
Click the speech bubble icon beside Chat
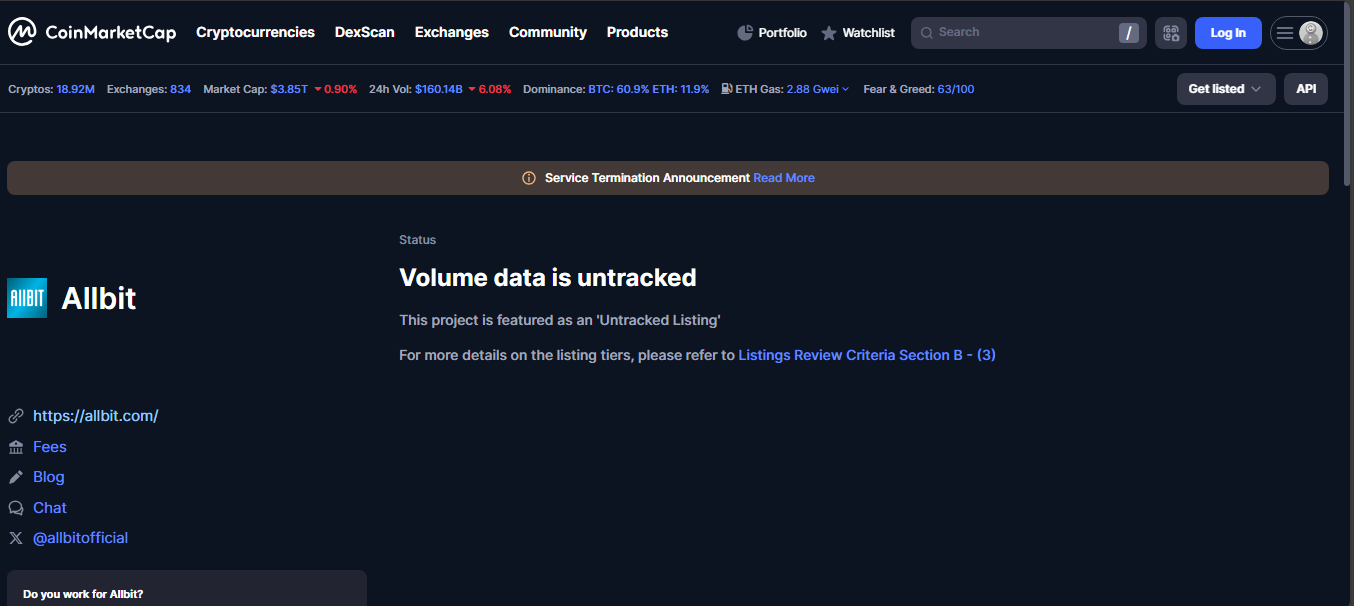16,508
